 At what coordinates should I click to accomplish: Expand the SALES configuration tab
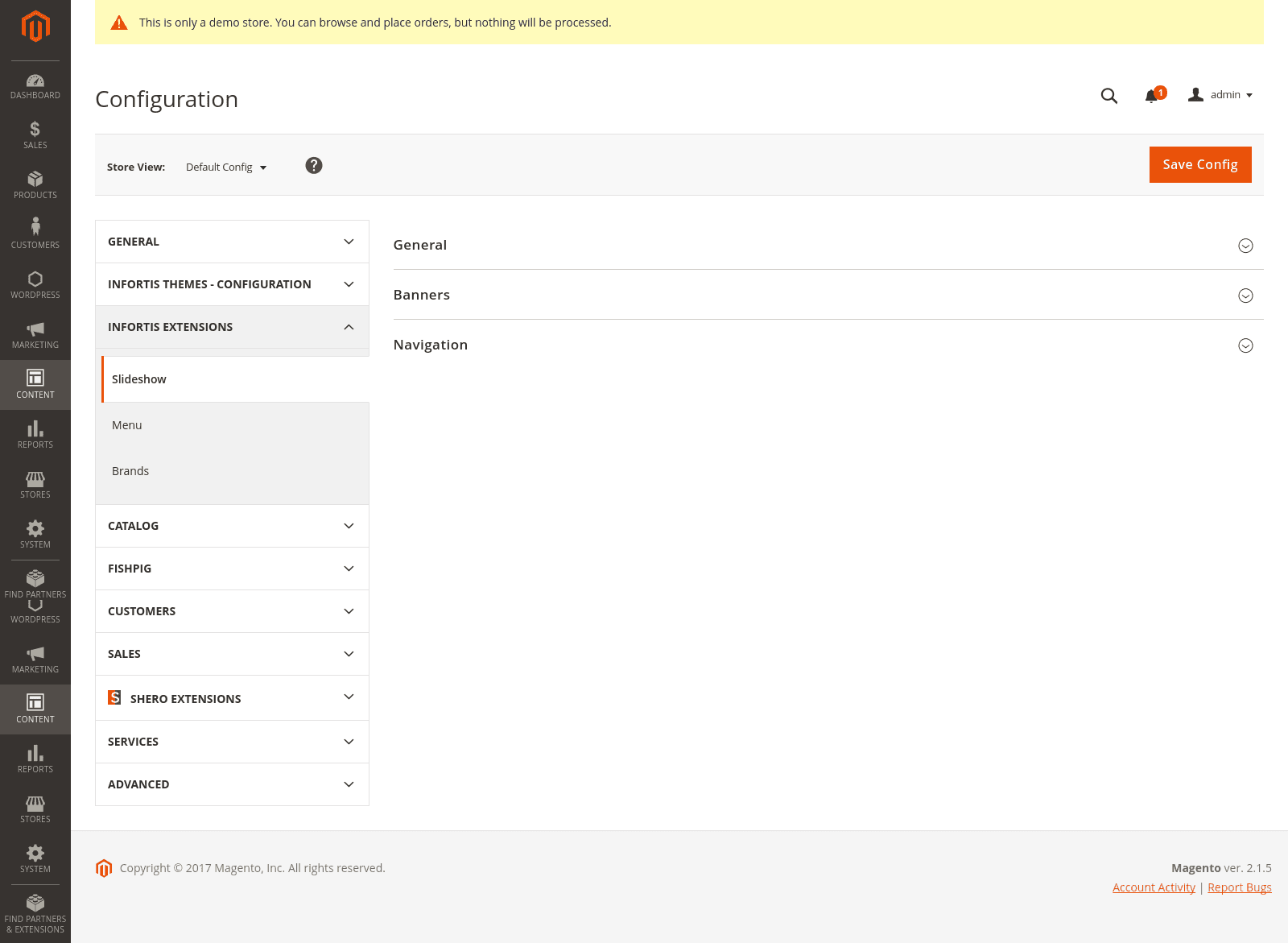[x=232, y=654]
